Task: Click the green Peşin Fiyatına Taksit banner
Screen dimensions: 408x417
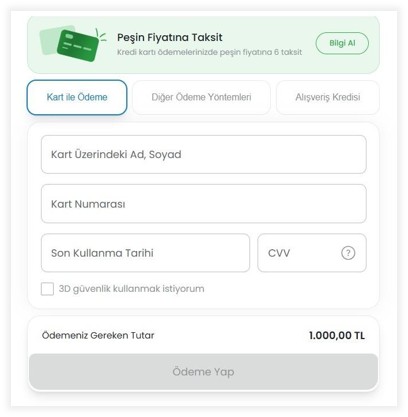Action: [203, 44]
